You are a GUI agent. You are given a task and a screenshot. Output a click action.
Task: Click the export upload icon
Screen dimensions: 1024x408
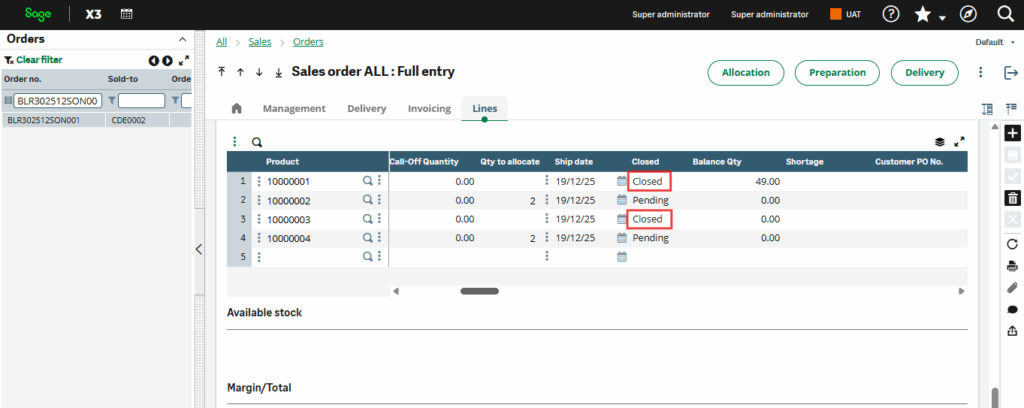point(1012,331)
